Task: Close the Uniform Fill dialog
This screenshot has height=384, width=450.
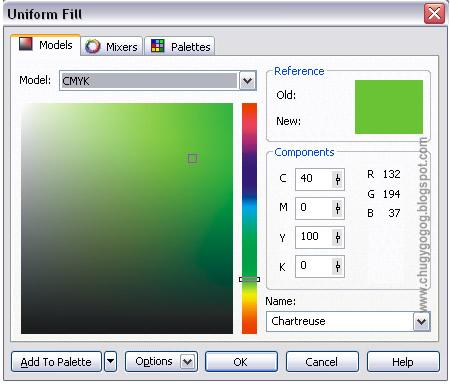Action: pyautogui.click(x=434, y=14)
